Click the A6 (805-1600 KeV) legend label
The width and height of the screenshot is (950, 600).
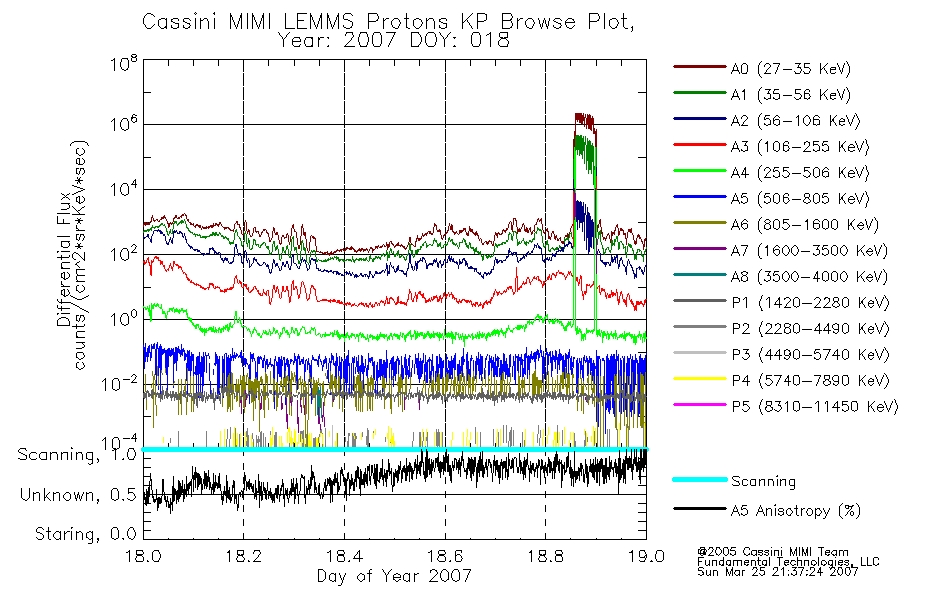(805, 225)
